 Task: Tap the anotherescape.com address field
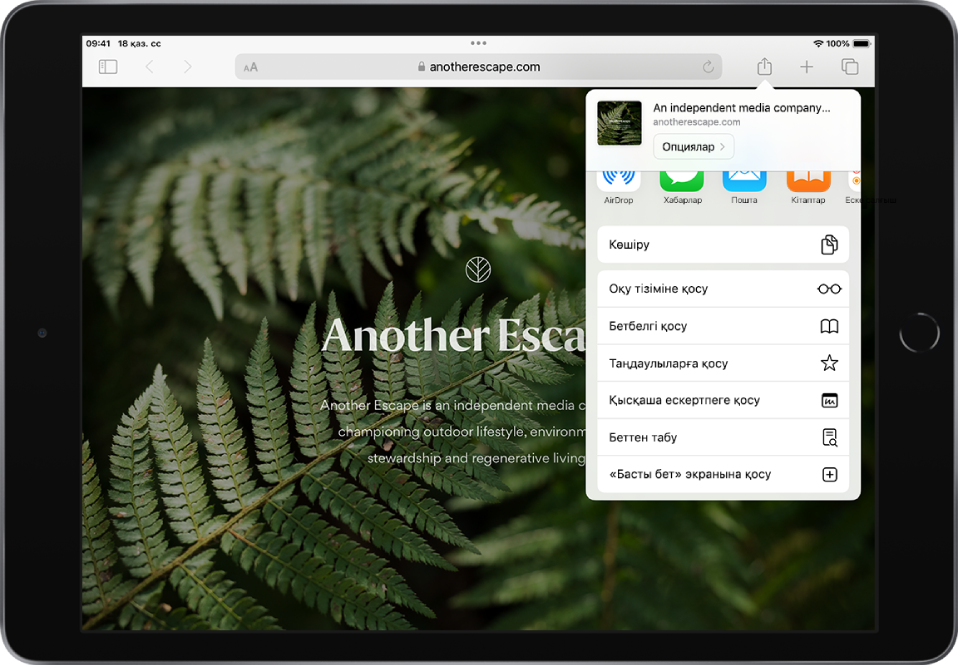pyautogui.click(x=478, y=67)
